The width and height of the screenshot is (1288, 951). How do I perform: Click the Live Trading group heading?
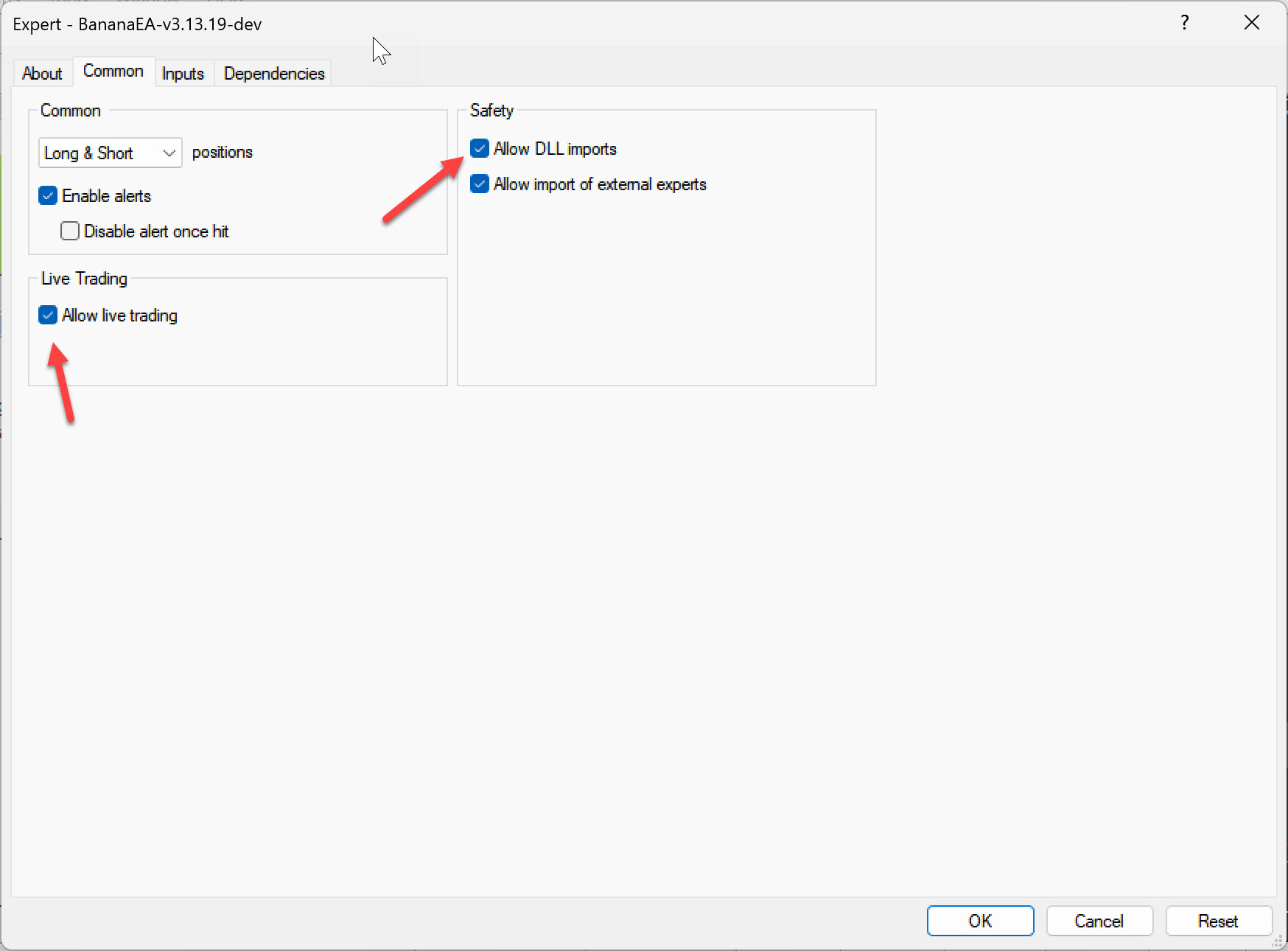(x=84, y=279)
